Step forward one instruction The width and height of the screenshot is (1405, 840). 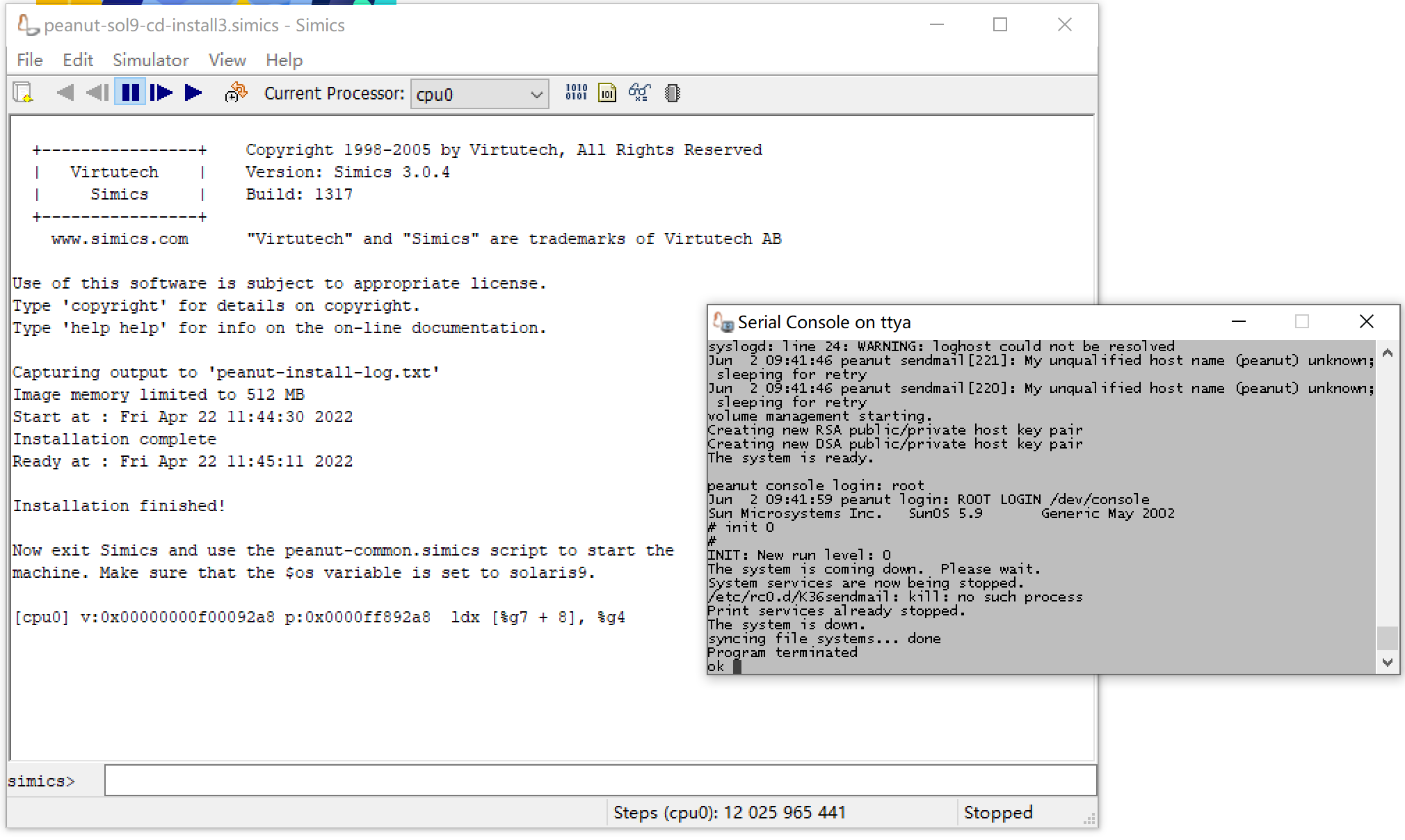[x=161, y=92]
